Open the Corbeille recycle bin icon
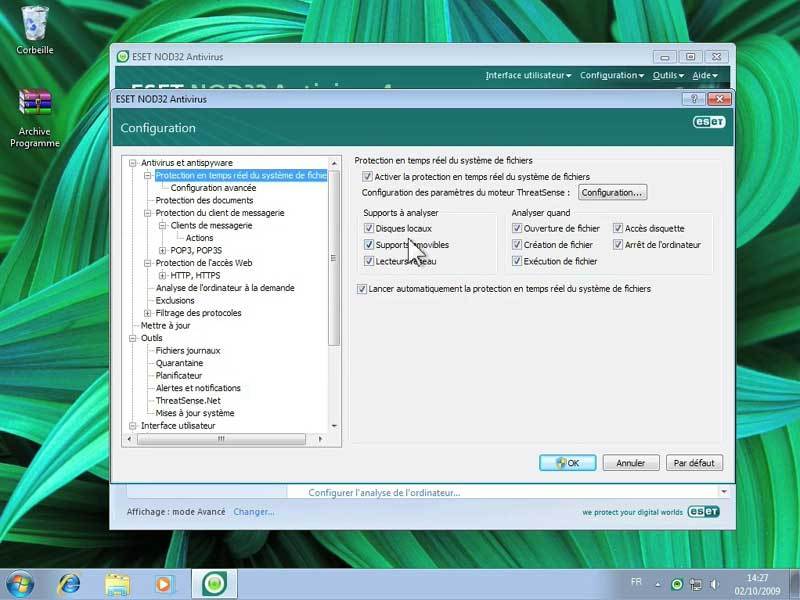The width and height of the screenshot is (800, 600). [x=35, y=30]
